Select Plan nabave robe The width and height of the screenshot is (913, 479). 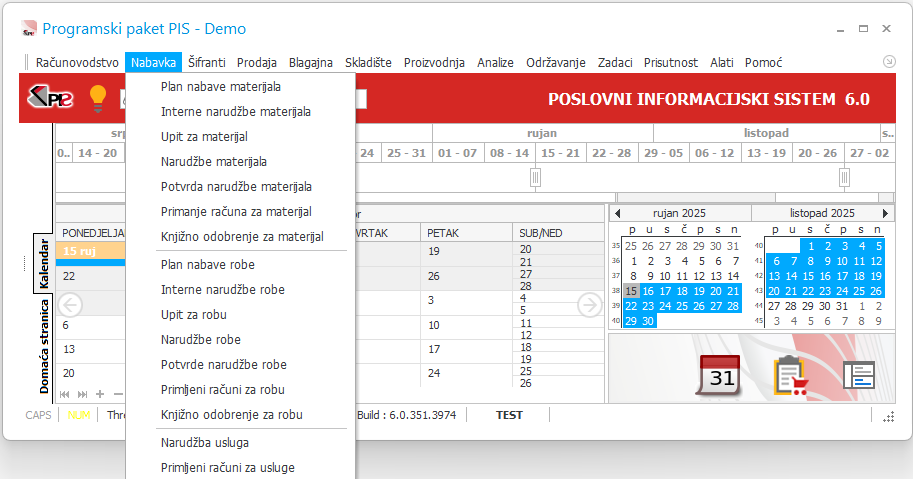(240, 265)
